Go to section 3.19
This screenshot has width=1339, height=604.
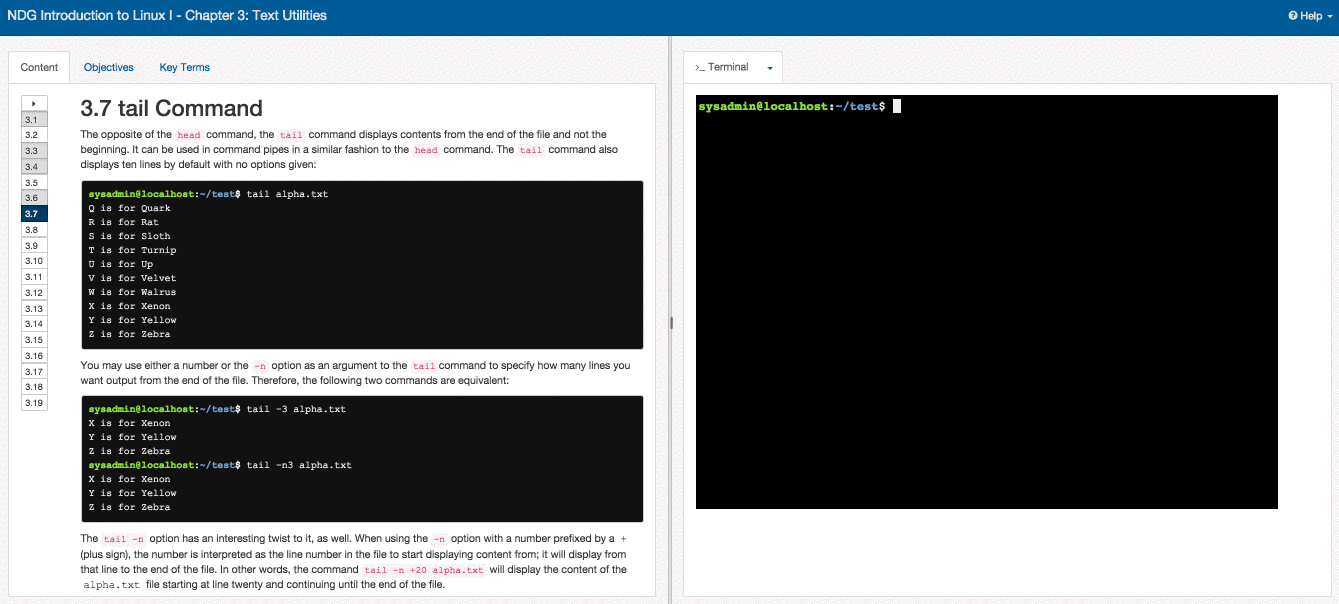[x=34, y=402]
